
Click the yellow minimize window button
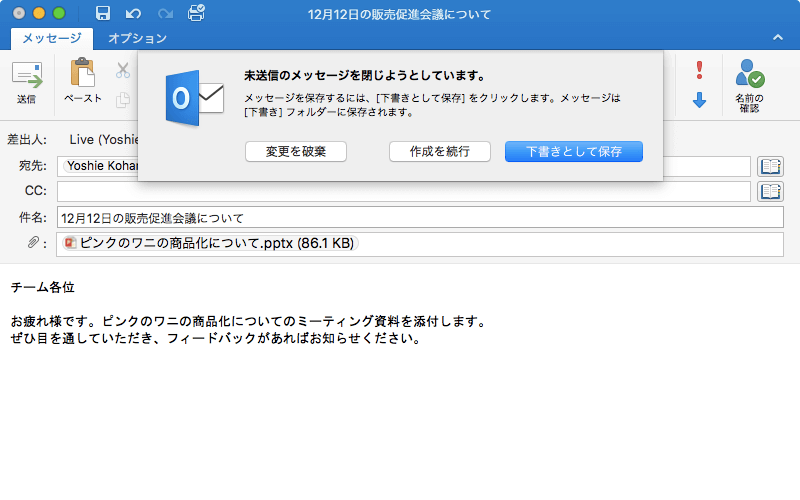pyautogui.click(x=39, y=13)
